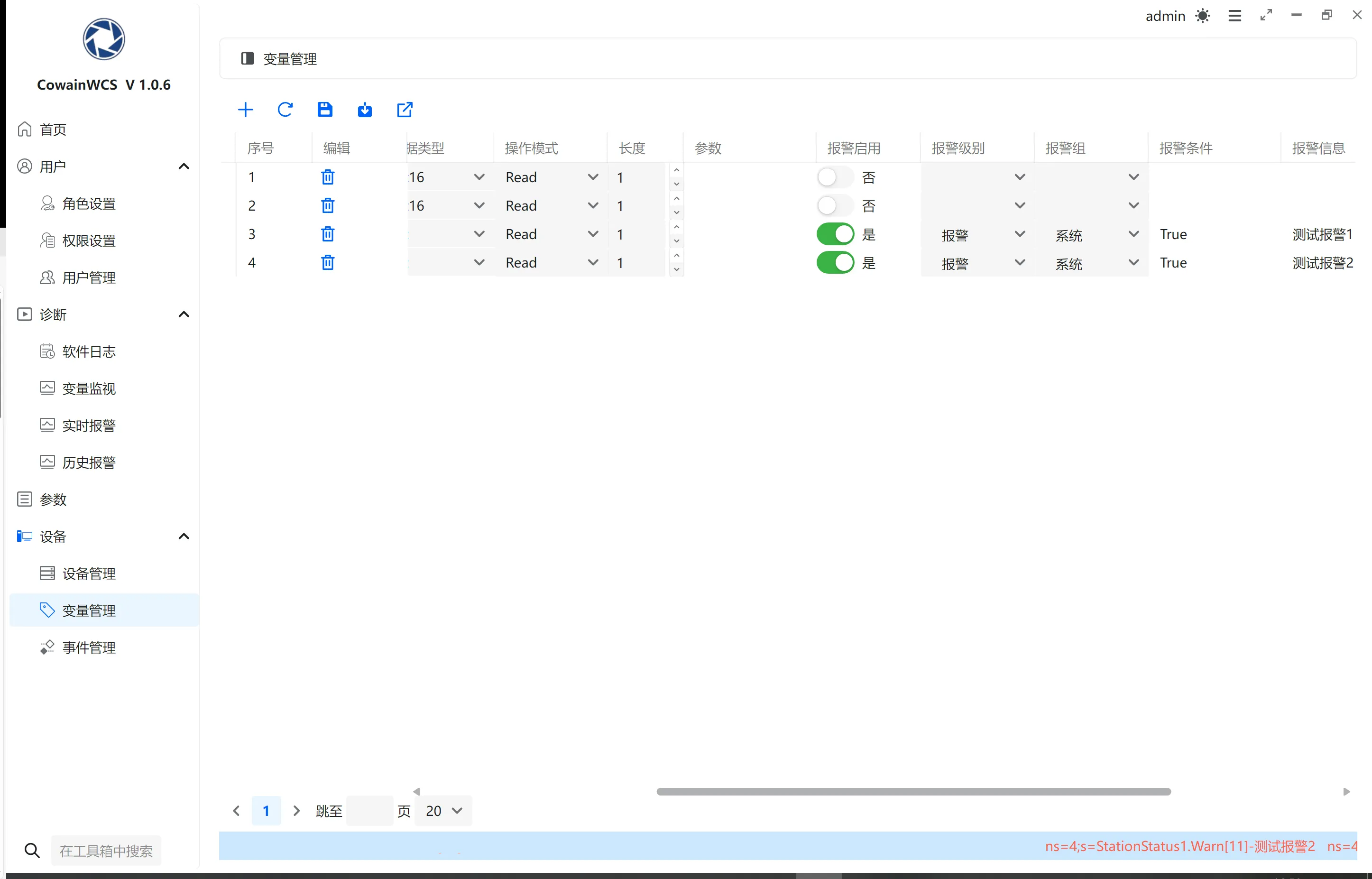Collapse the 诊断 sidebar section
1372x879 pixels.
click(184, 315)
